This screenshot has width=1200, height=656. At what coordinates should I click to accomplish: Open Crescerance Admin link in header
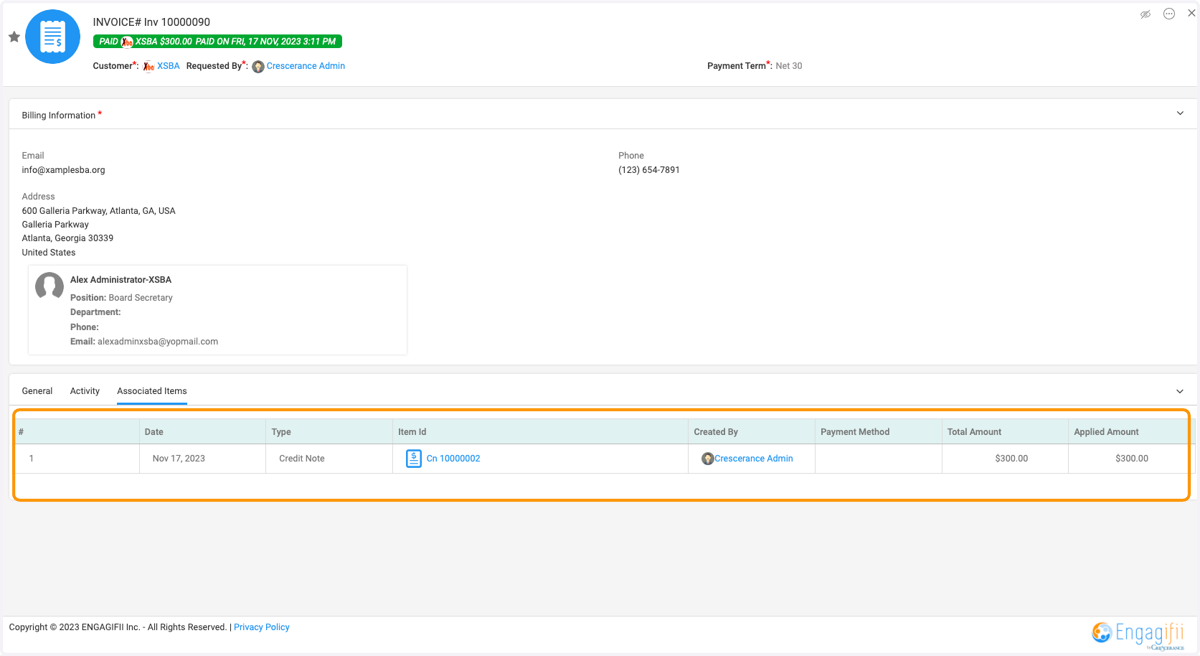(x=305, y=66)
